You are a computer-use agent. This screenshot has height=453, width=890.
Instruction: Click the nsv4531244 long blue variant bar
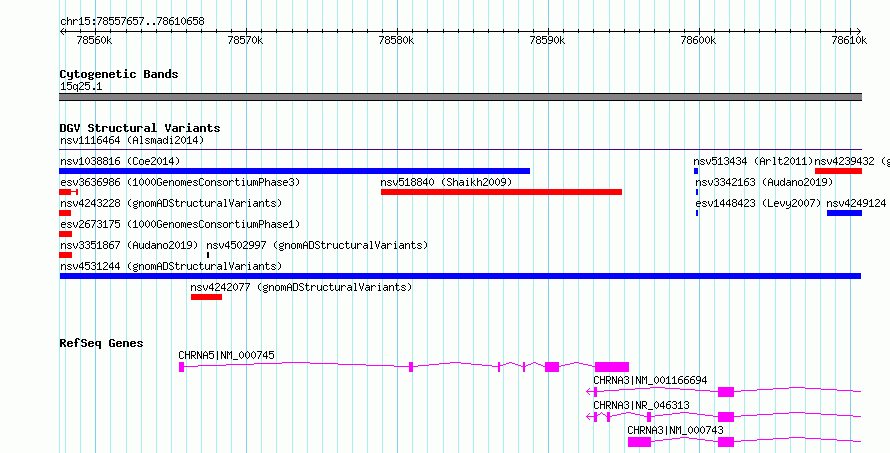(x=460, y=276)
